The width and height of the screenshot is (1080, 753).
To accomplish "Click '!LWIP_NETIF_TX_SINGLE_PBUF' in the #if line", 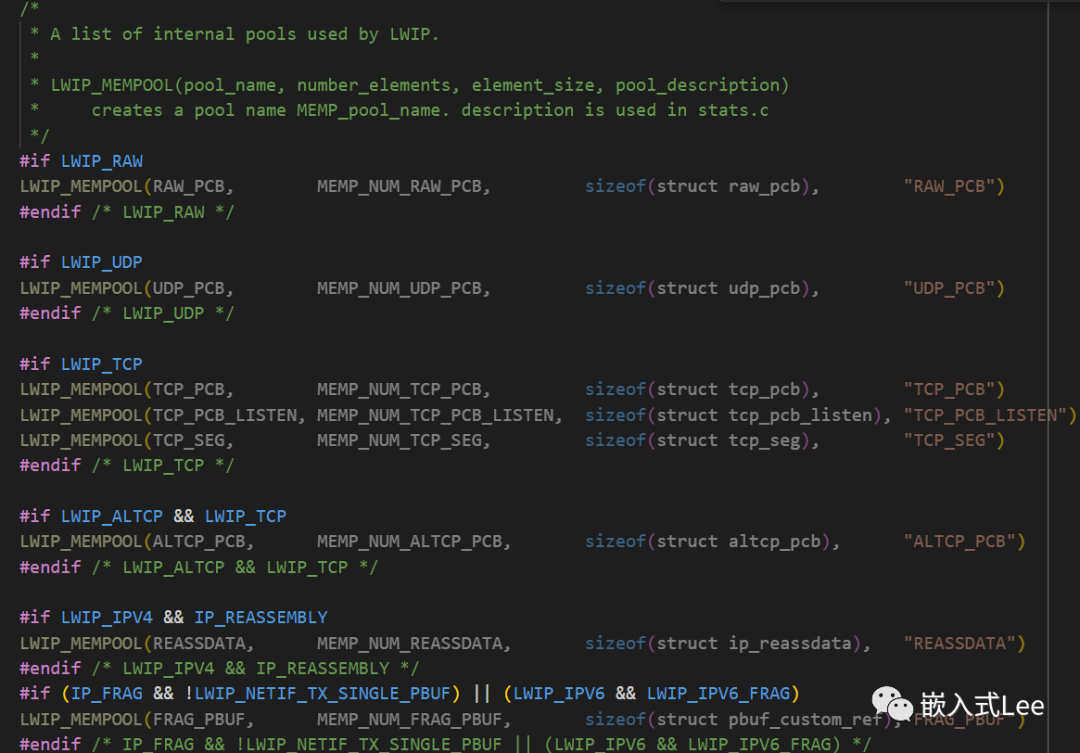I will (x=318, y=693).
